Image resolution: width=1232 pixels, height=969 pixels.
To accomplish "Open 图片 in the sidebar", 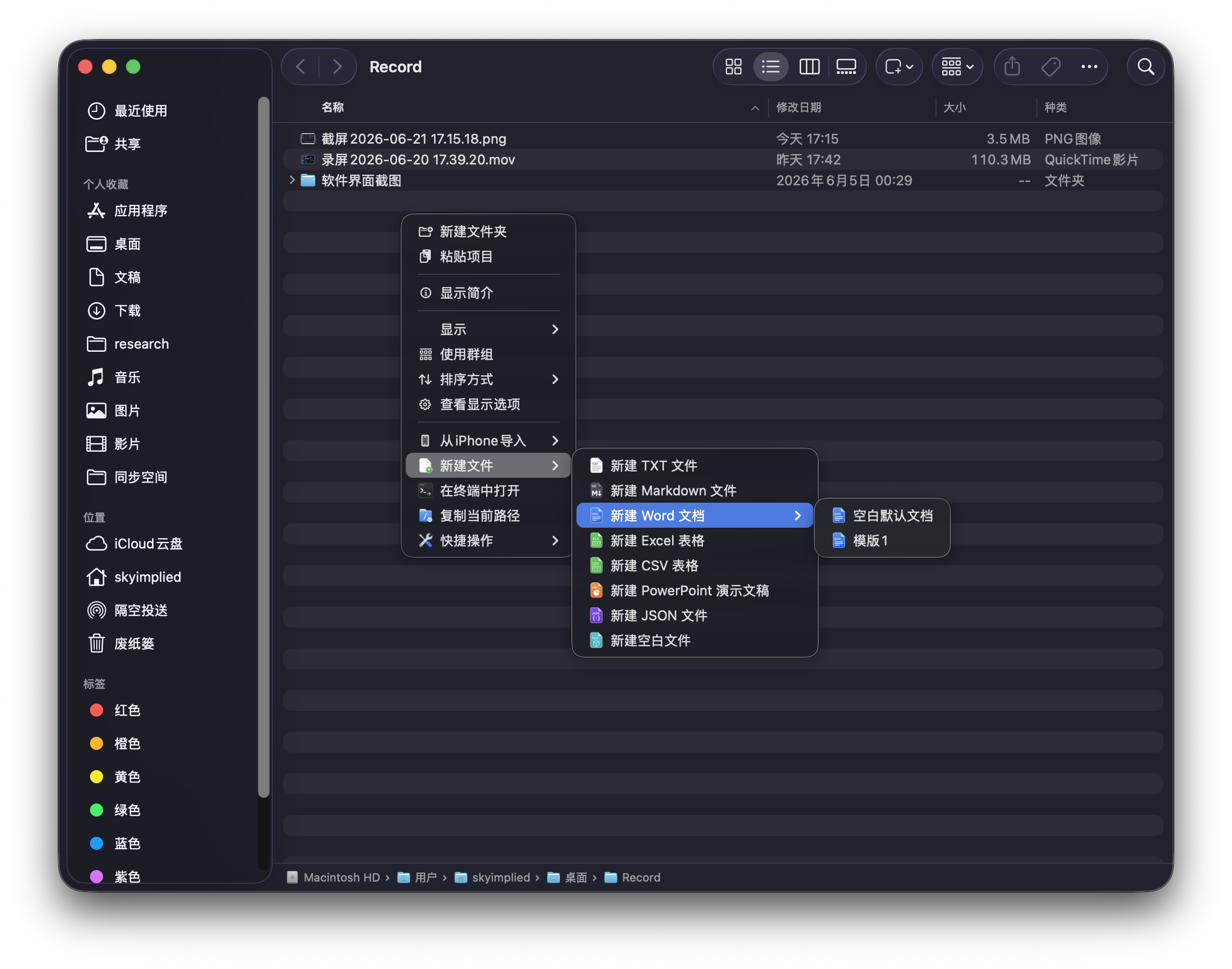I will pos(113,410).
